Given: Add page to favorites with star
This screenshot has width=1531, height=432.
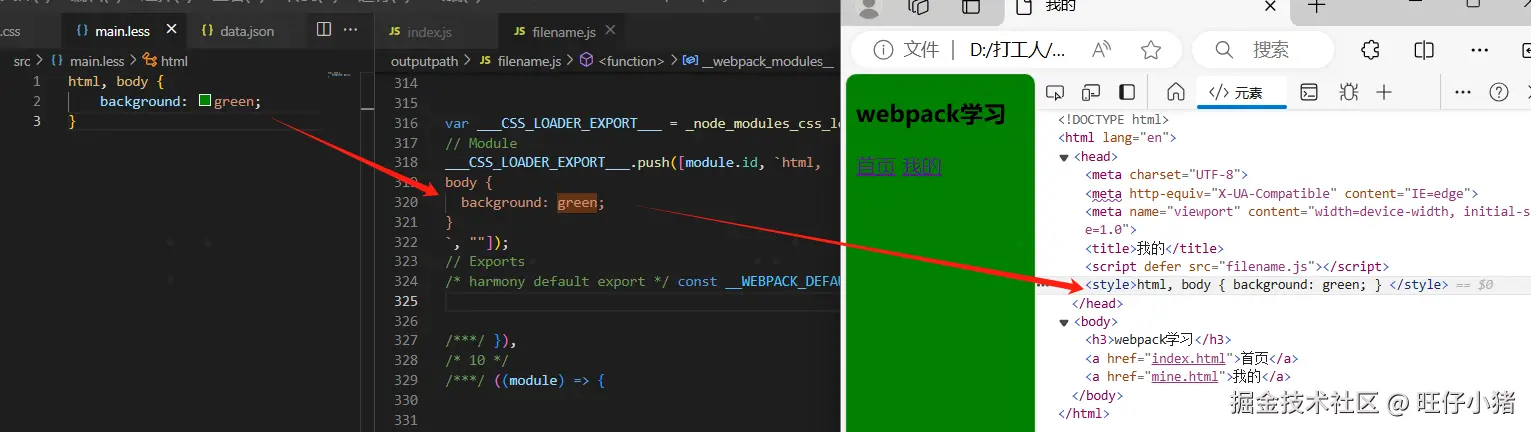Looking at the screenshot, I should [x=1151, y=50].
